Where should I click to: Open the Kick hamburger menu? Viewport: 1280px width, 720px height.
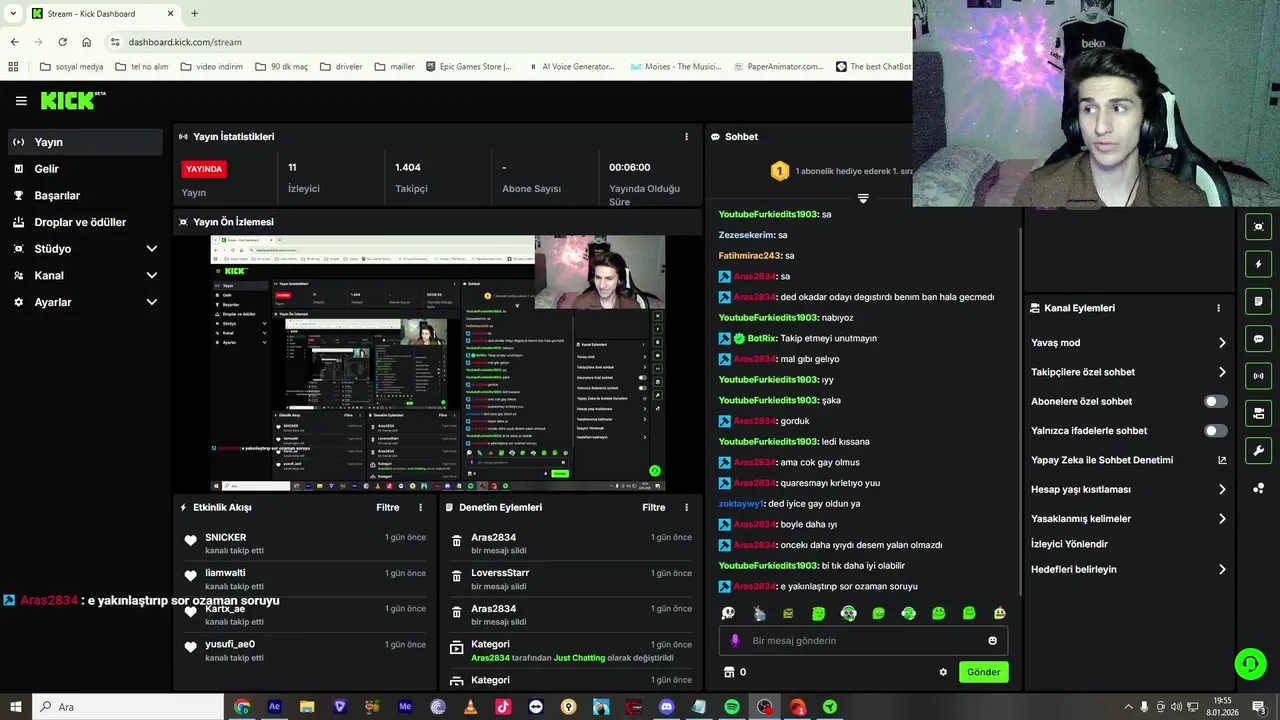21,101
